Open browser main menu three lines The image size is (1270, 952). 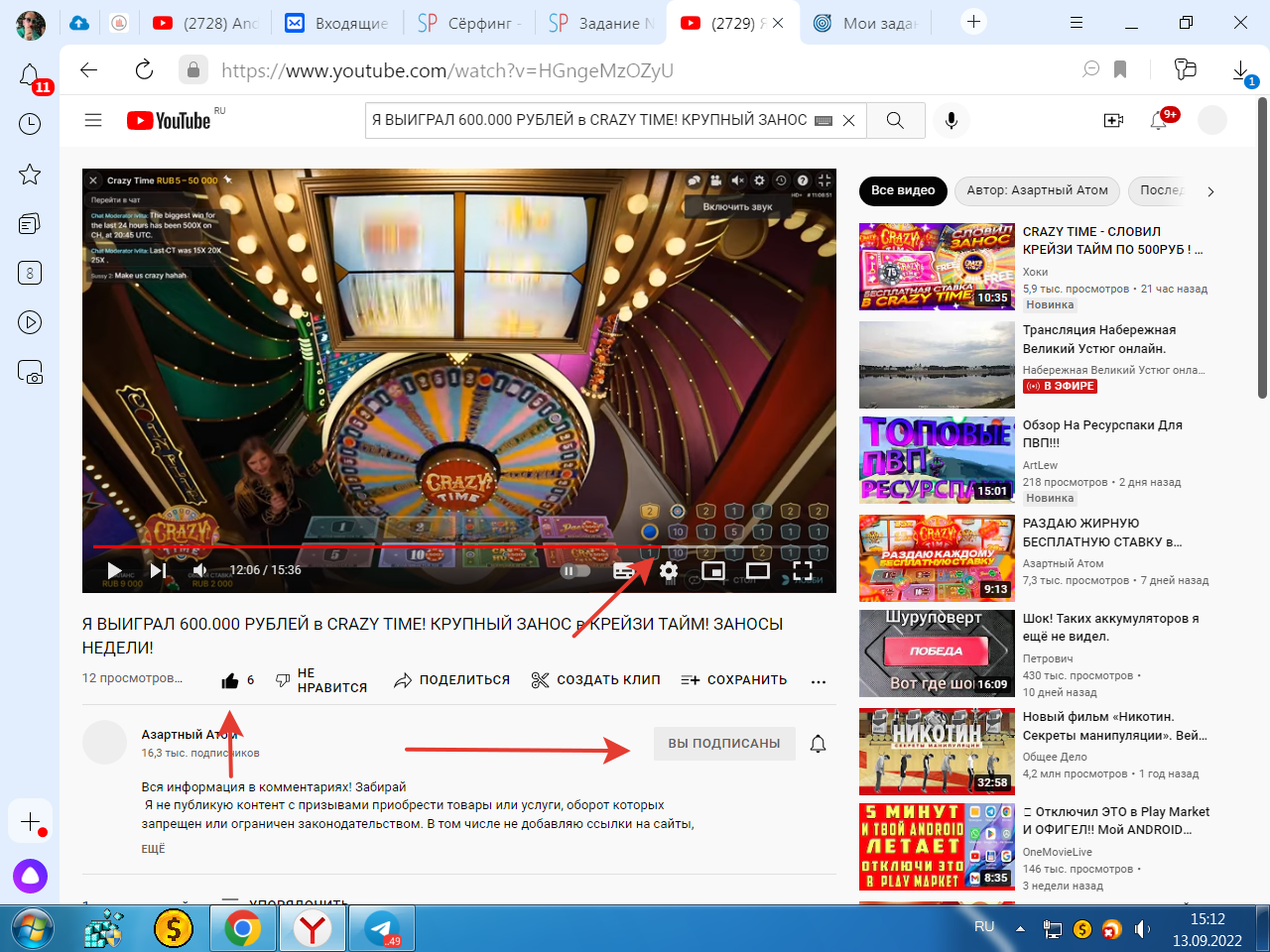(1077, 22)
